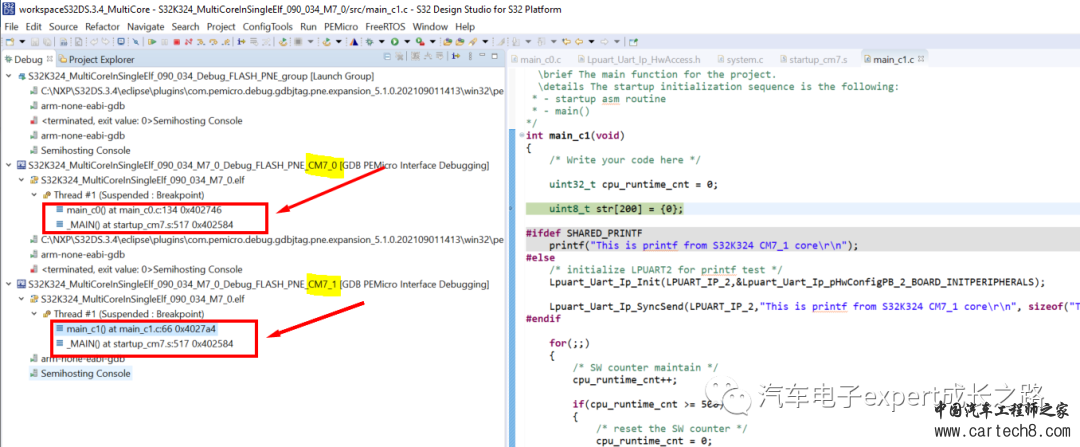Toggle Instruction Stepping Mode in main toolbar
The height and width of the screenshot is (447, 1080).
click(x=241, y=41)
